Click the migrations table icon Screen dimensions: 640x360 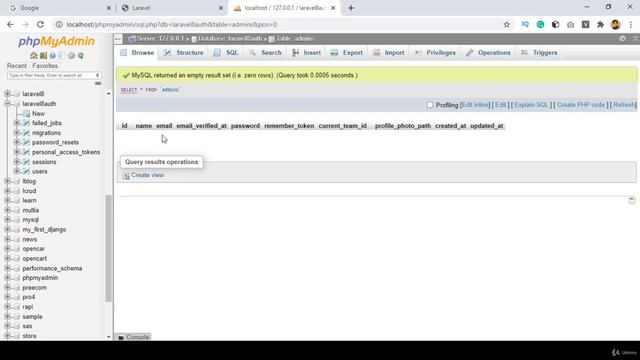[x=27, y=133]
